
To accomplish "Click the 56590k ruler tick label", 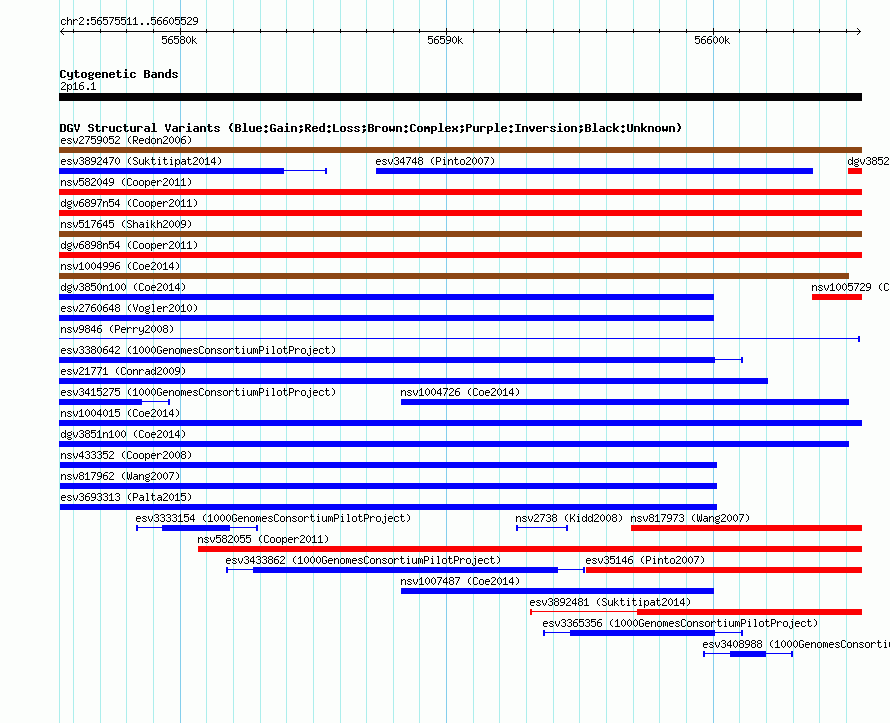I will [x=445, y=40].
